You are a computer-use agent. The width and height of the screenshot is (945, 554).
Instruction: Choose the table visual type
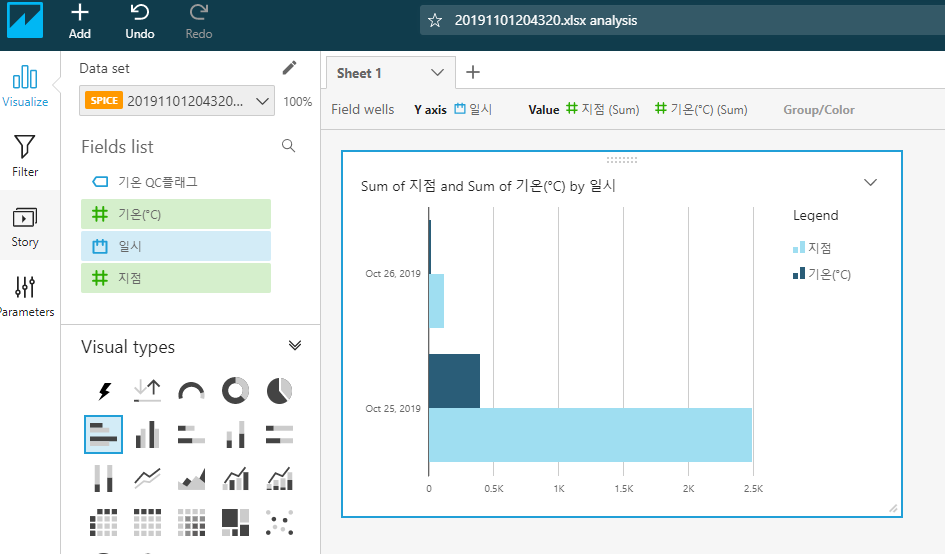click(x=147, y=522)
